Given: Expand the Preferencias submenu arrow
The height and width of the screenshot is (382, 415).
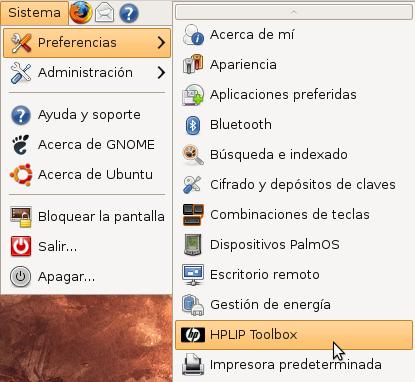Looking at the screenshot, I should pyautogui.click(x=161, y=43).
